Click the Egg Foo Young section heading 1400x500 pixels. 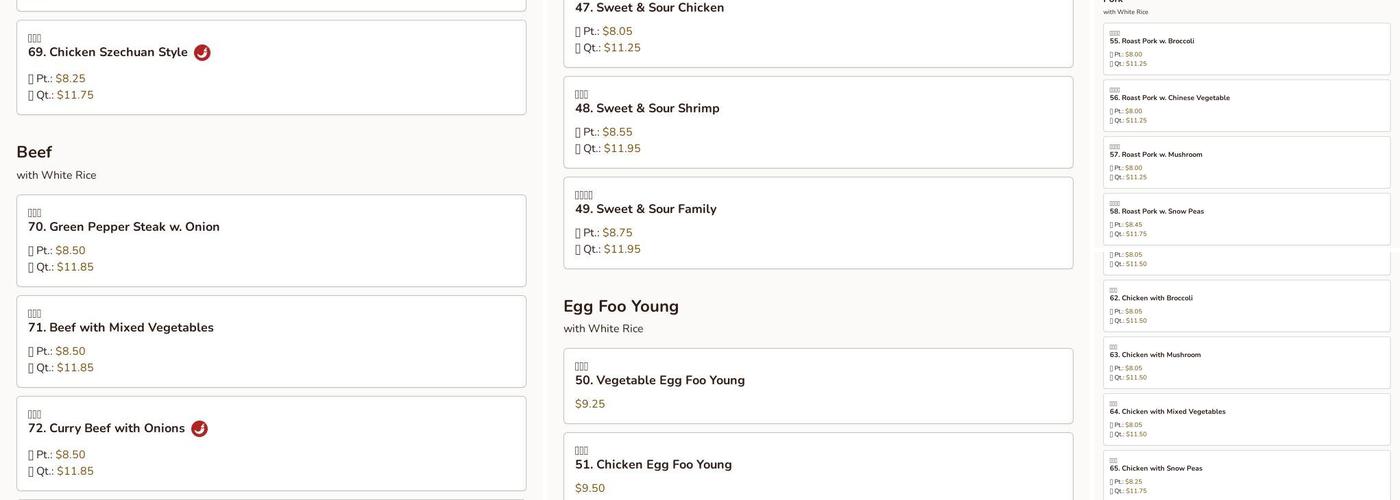point(621,306)
